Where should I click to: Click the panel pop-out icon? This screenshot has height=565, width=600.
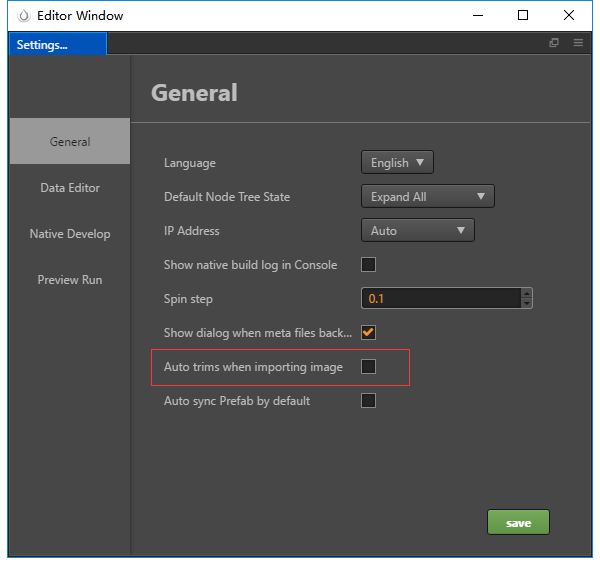[x=554, y=44]
